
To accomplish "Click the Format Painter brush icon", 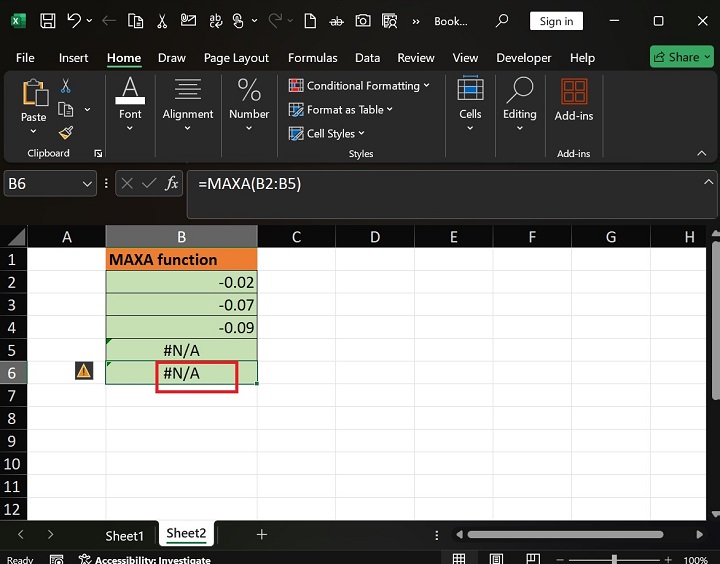I will [66, 133].
